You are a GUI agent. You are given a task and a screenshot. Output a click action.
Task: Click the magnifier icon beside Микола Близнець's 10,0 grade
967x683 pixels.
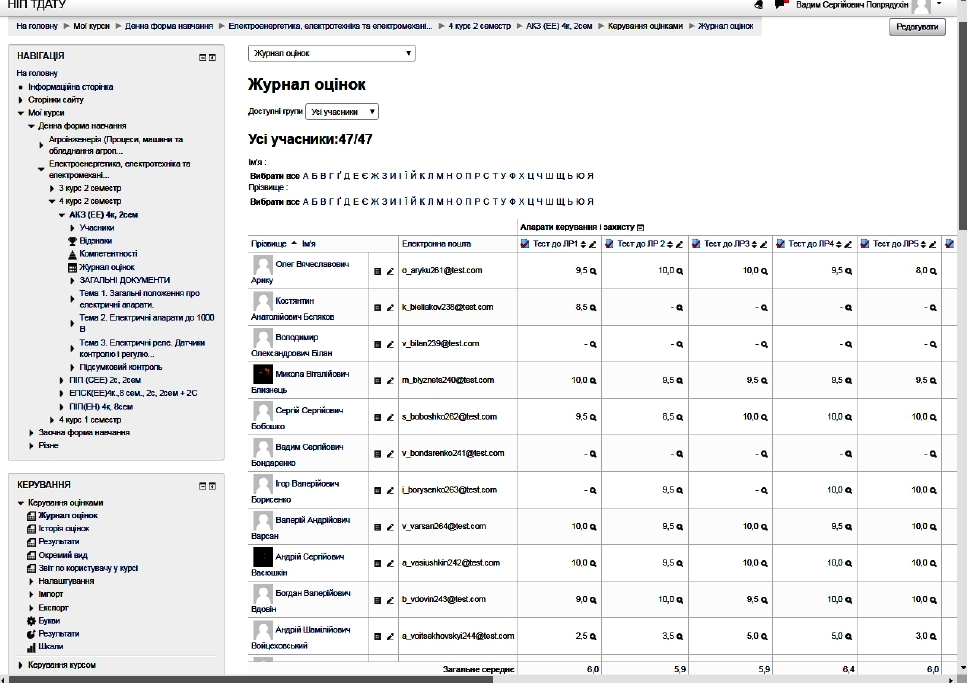pos(594,380)
